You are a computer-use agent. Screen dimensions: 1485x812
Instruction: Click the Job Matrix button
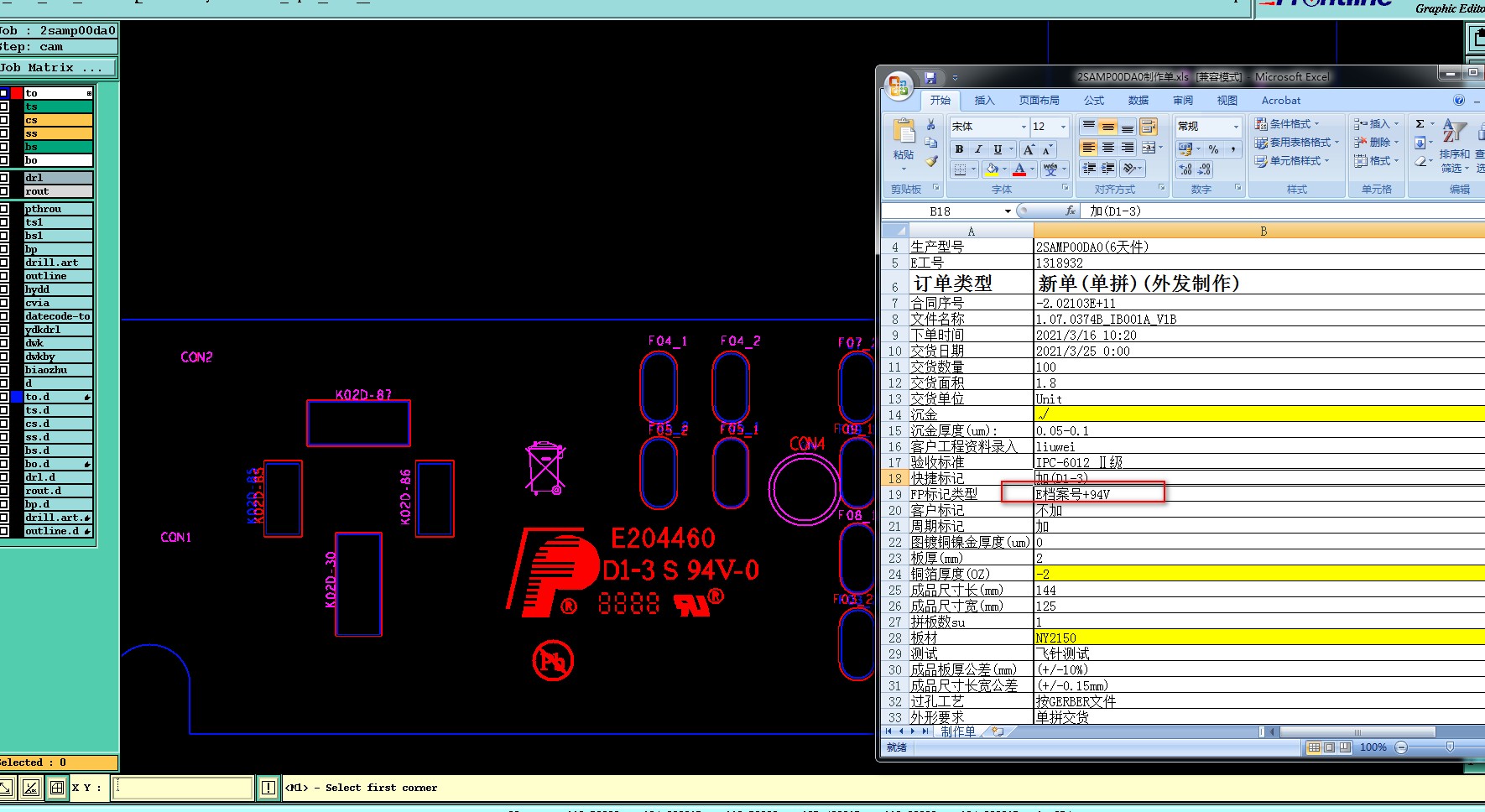point(57,68)
